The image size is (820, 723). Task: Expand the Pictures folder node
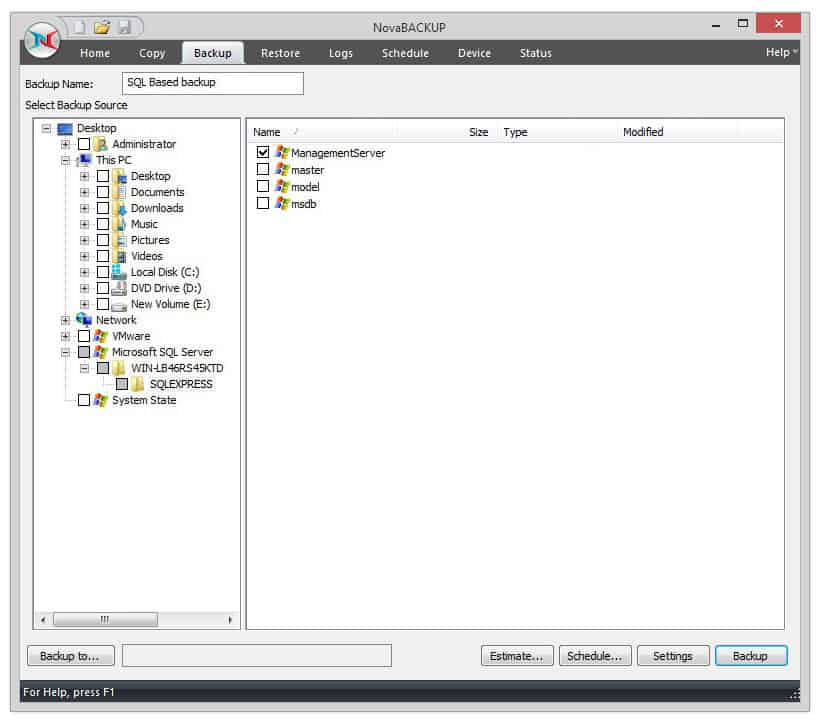click(84, 240)
